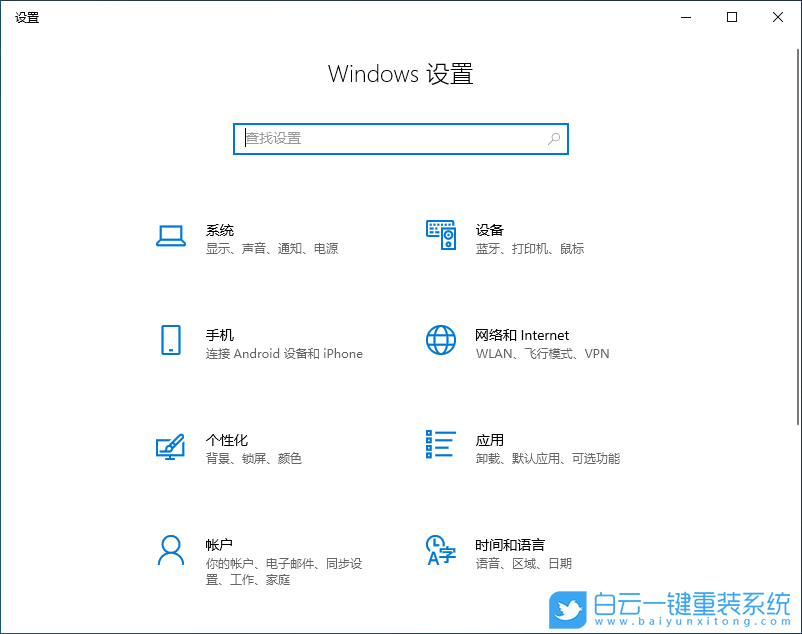This screenshot has width=802, height=634.
Task: Click the minimize button on title bar
Action: pos(686,17)
